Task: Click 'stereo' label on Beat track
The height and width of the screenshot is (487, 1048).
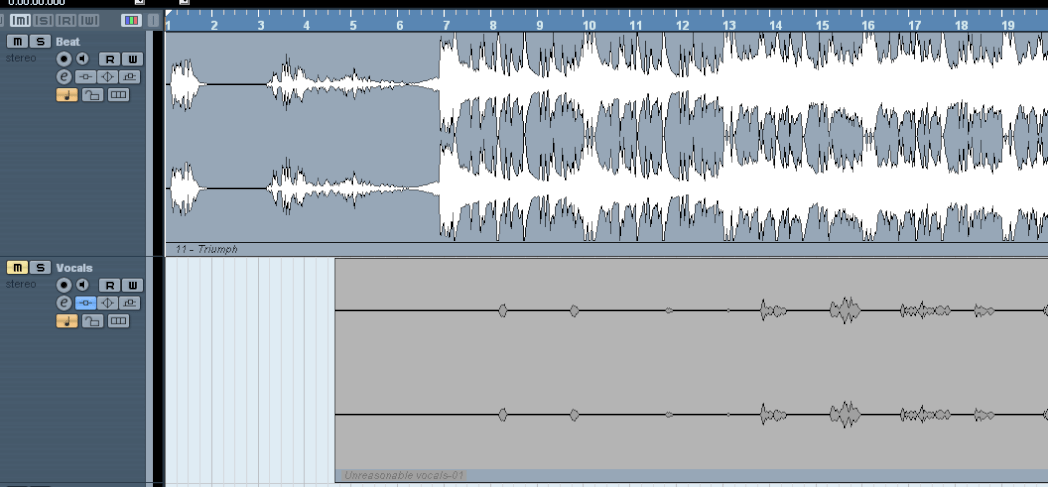Action: 21,58
